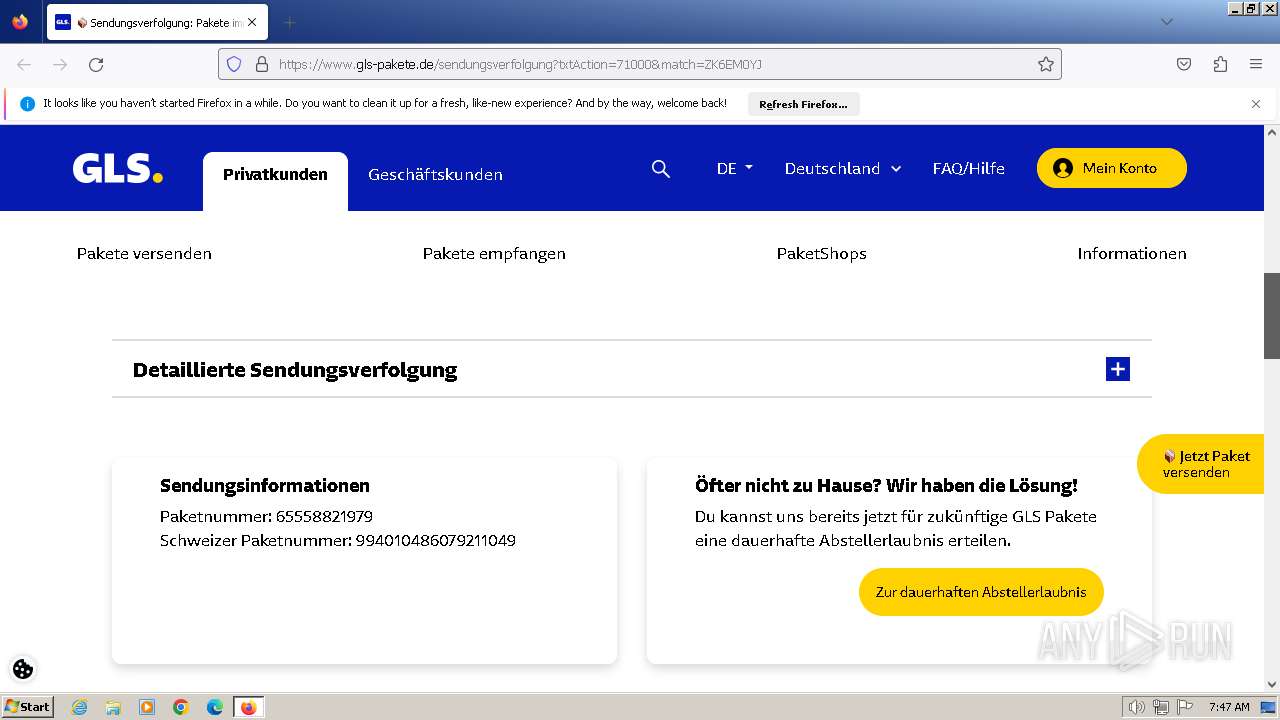Close the Sendungsverfolgung browser tab
Screen dimensions: 1280x720
(252, 22)
